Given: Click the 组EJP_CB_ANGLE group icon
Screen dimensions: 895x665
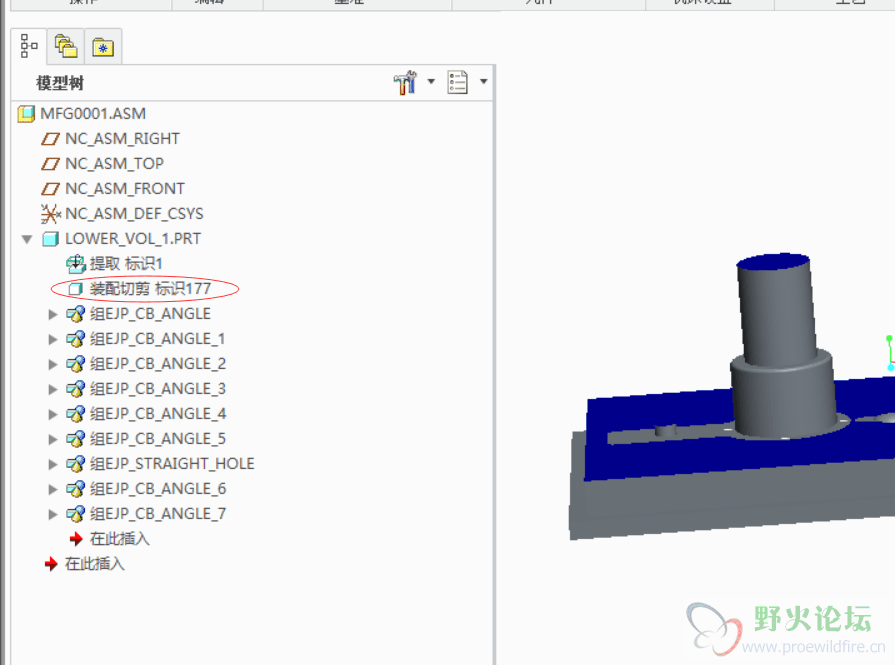Looking at the screenshot, I should point(75,314).
